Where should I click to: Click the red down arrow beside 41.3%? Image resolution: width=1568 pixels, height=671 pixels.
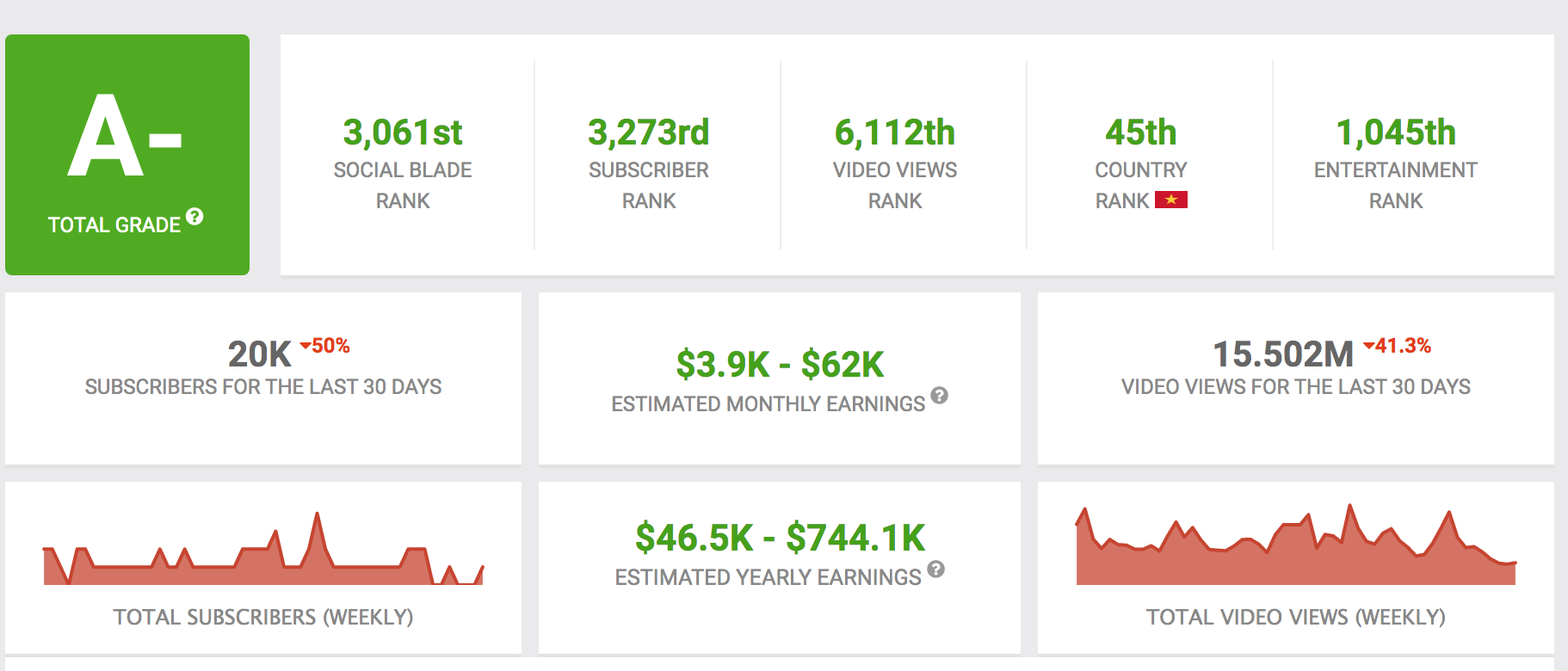1369,346
